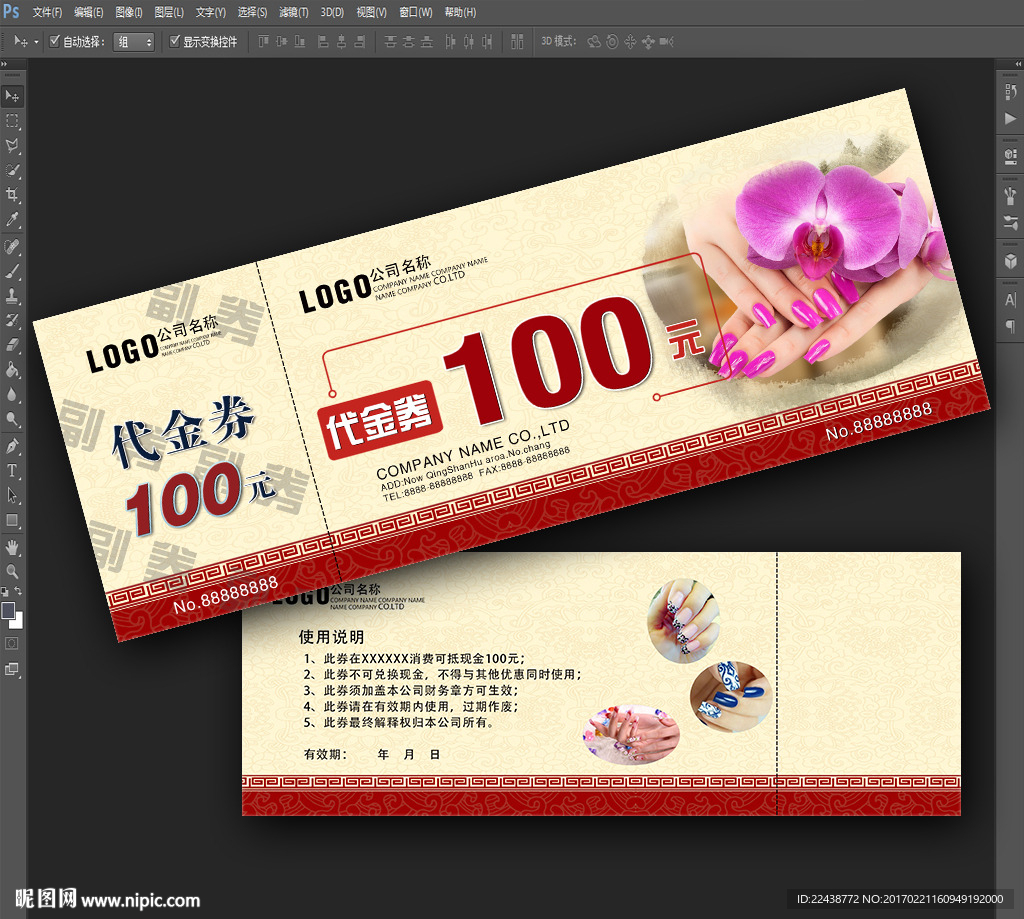
Task: Open the 窗口(W) menu
Action: [x=415, y=12]
